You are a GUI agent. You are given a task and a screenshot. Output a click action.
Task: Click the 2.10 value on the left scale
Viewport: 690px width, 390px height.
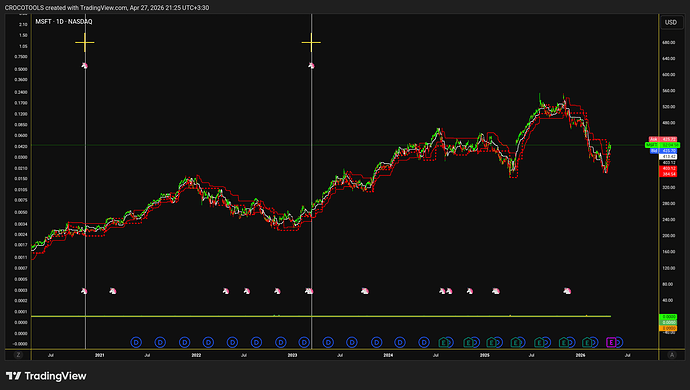click(23, 24)
